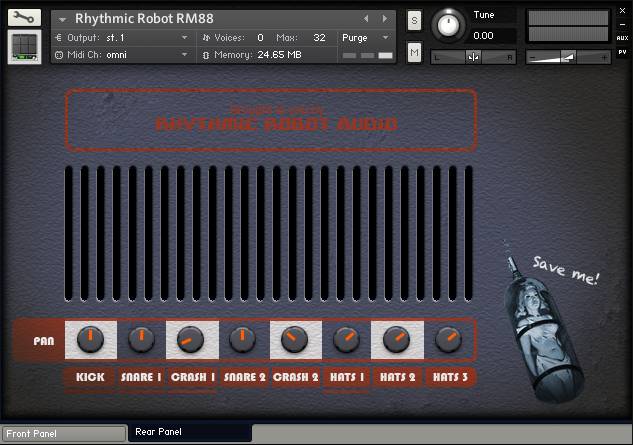
Task: Select the HATS 3 label button
Action: 451,377
